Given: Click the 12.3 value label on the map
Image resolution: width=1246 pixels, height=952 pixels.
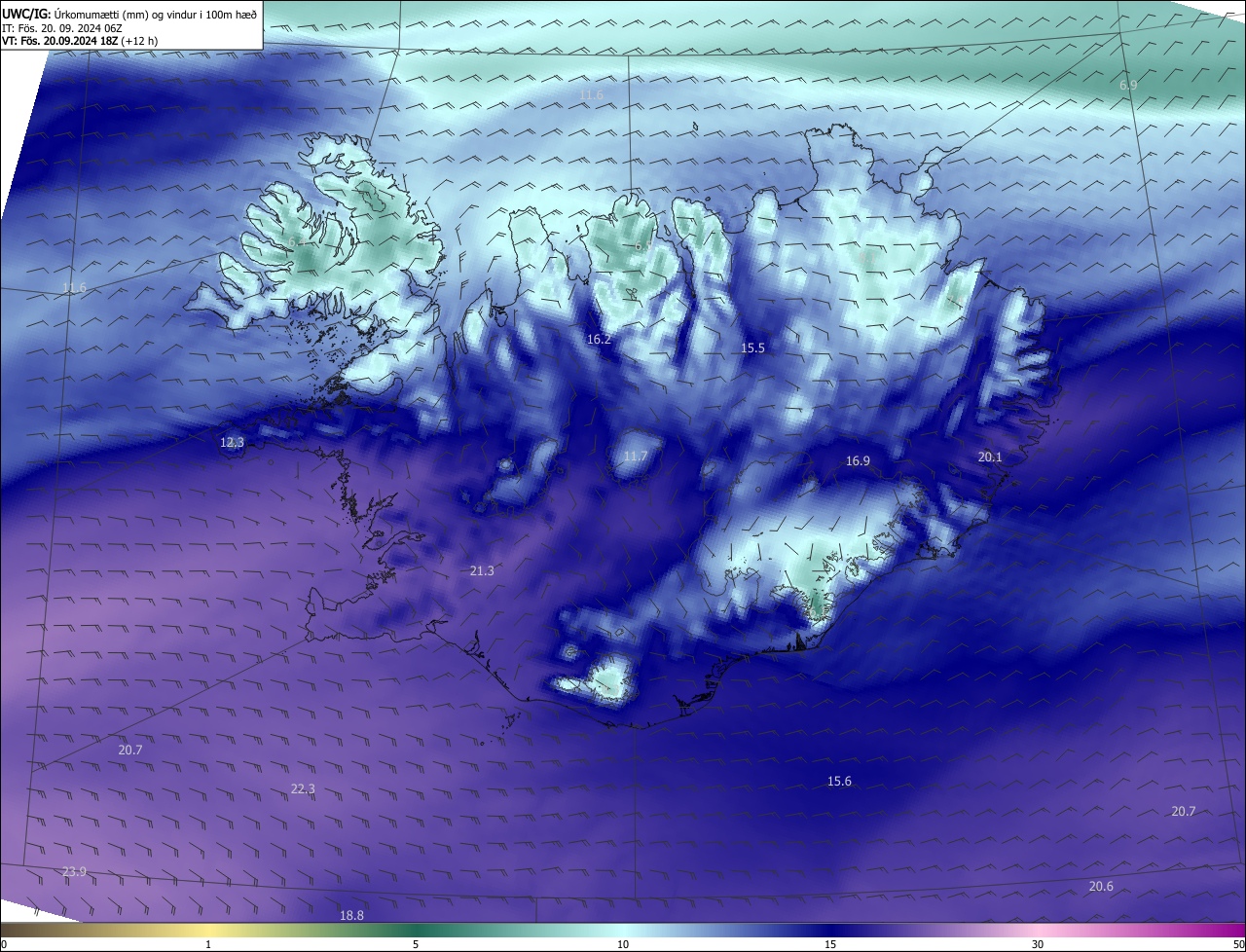Looking at the screenshot, I should (232, 442).
